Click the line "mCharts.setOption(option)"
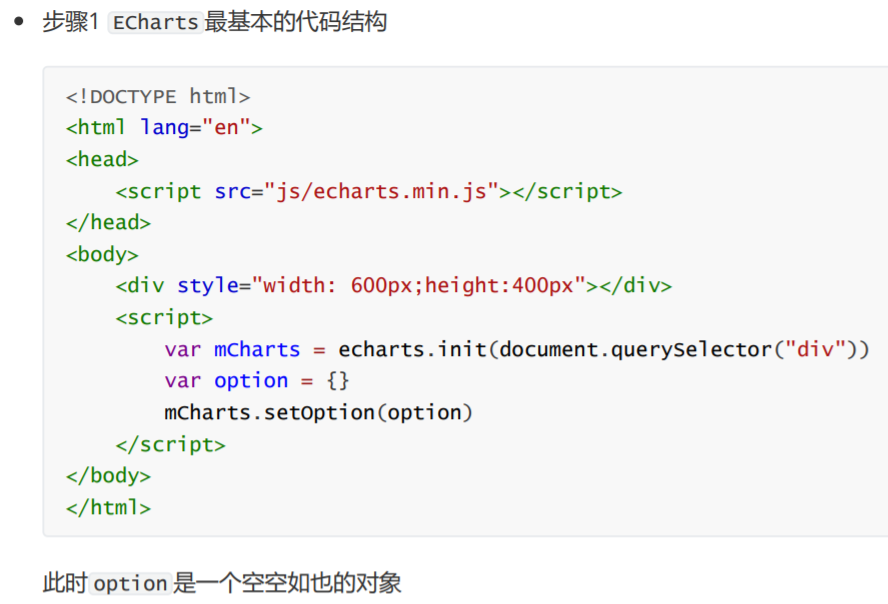Image resolution: width=888 pixels, height=604 pixels. point(318,413)
